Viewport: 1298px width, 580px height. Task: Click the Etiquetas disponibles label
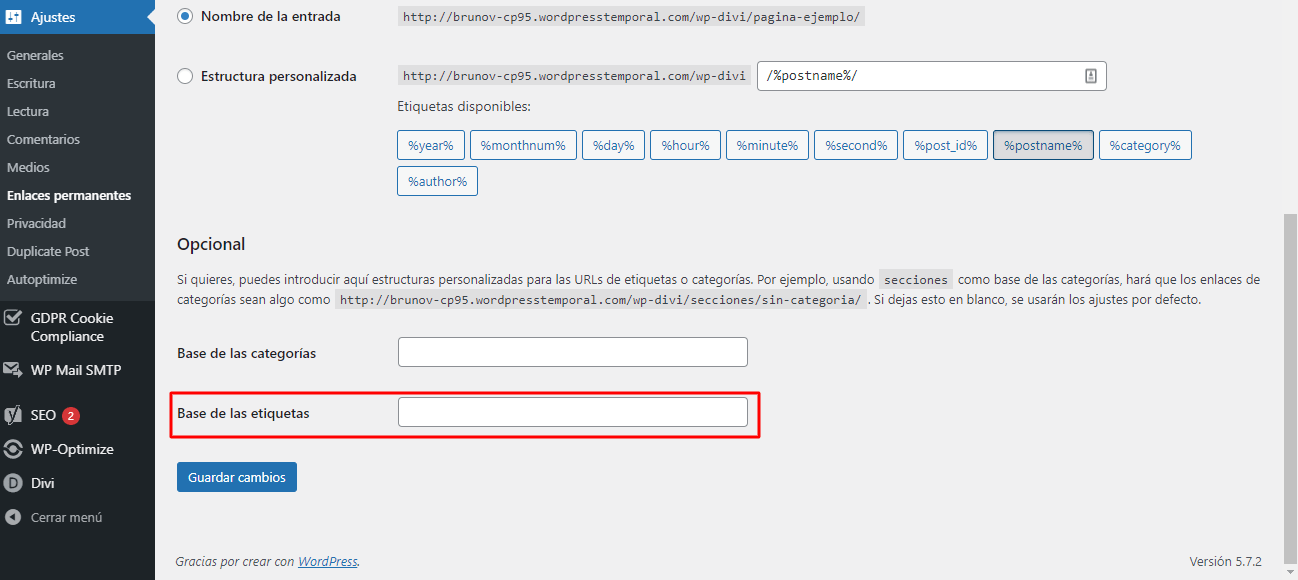click(x=464, y=106)
